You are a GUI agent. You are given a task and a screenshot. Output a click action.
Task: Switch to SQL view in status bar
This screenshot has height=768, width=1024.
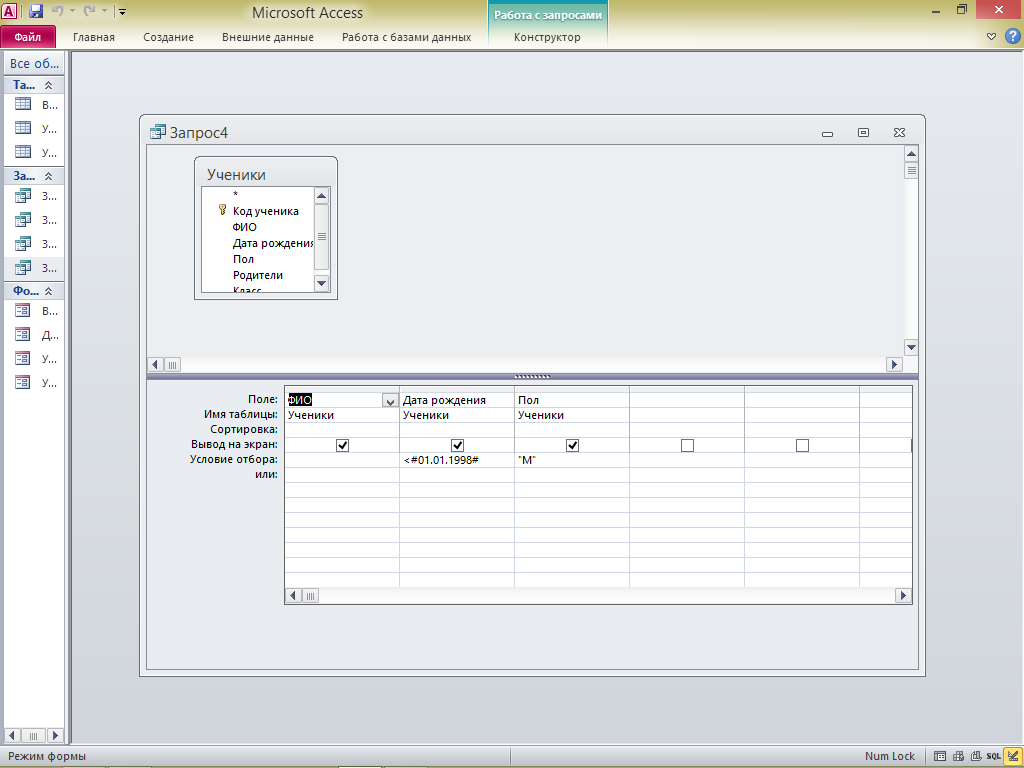(993, 756)
